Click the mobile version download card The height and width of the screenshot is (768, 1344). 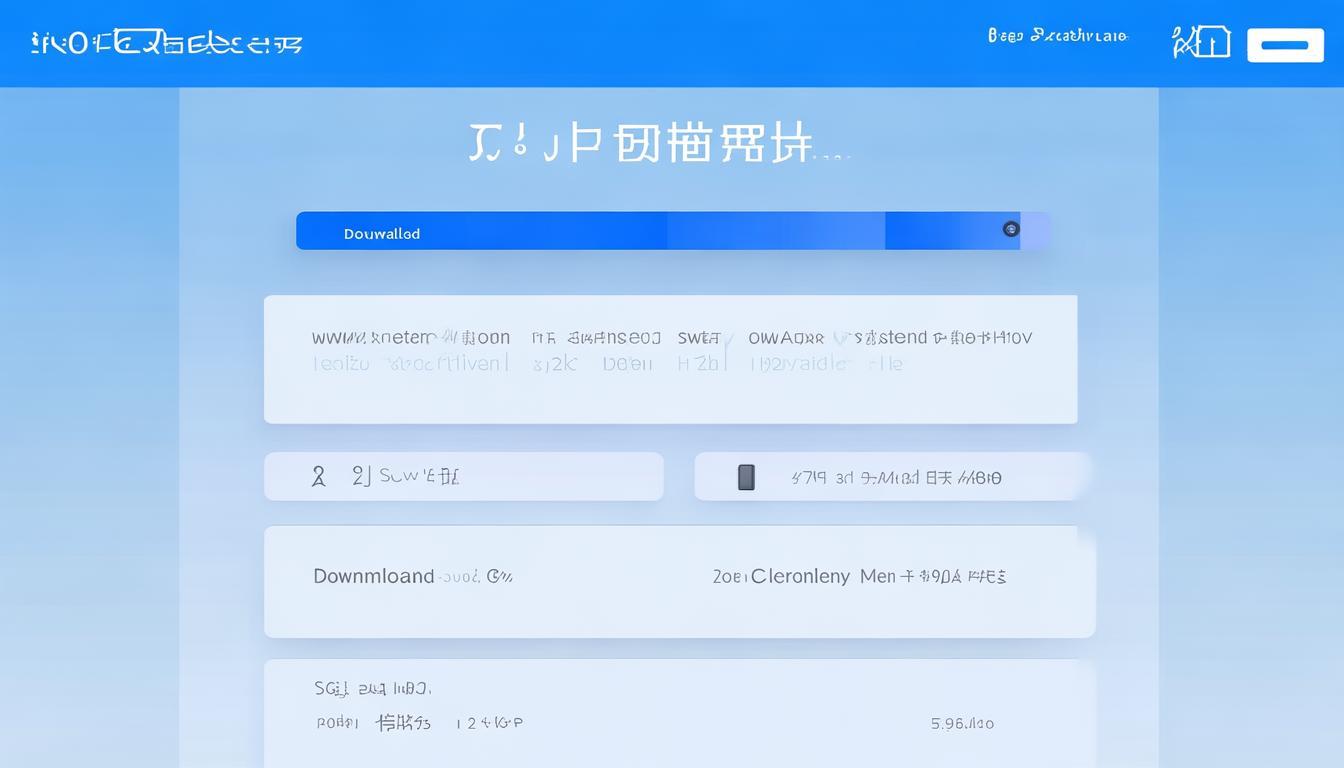890,477
